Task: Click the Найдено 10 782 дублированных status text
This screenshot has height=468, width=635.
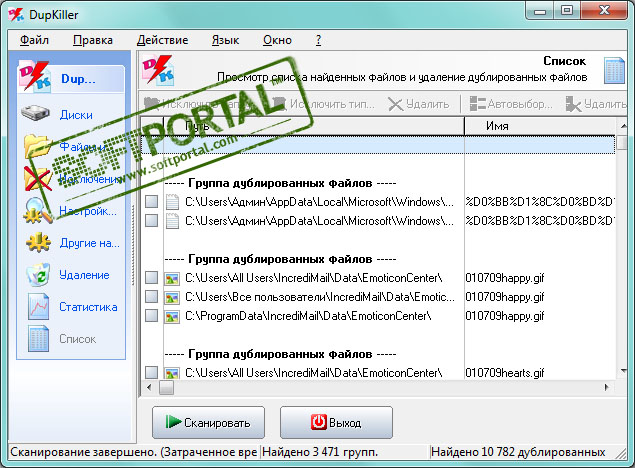Action: 518,452
